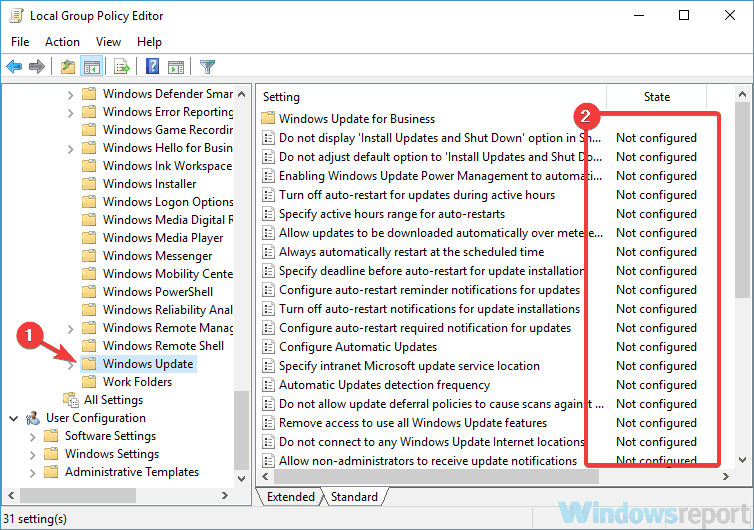The width and height of the screenshot is (754, 530).
Task: Switch to the Extended tab
Action: click(x=290, y=497)
